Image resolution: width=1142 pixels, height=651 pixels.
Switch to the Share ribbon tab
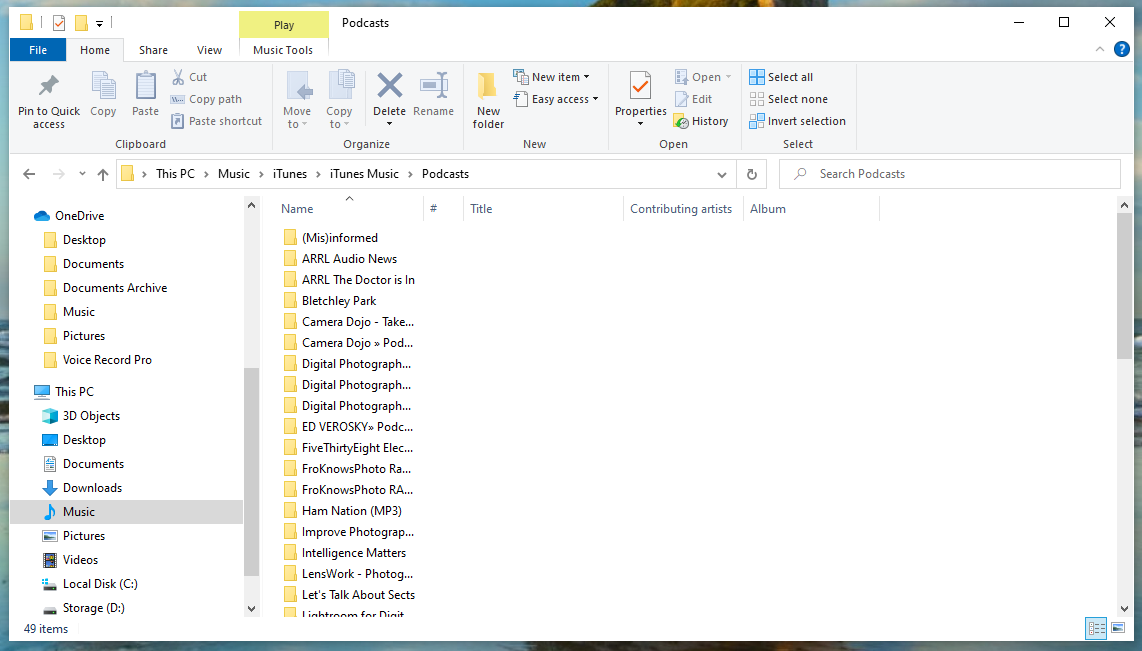(x=153, y=50)
